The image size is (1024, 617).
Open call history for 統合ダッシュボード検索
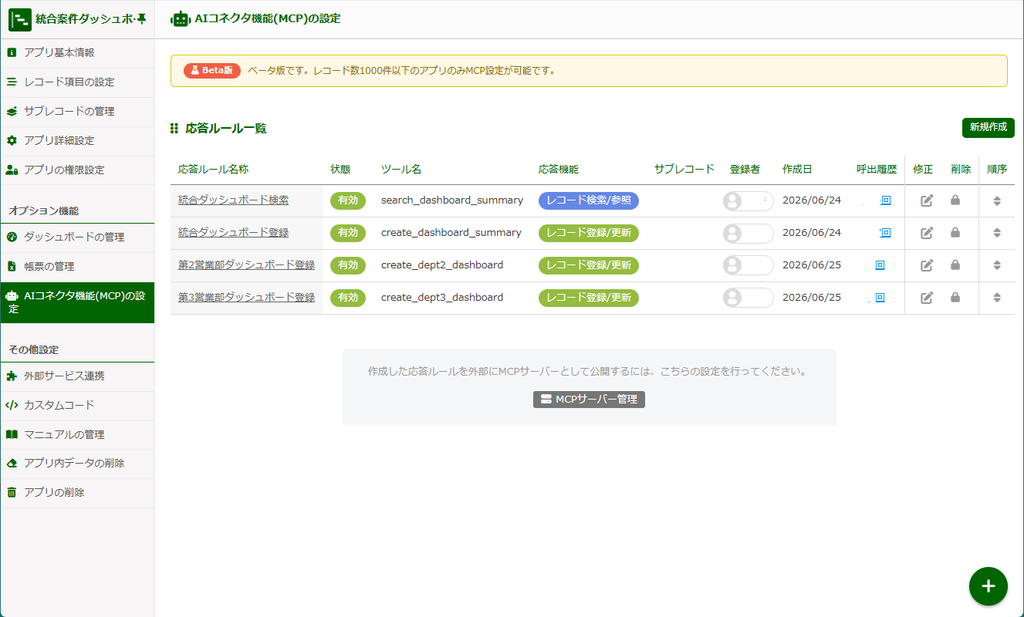[886, 200]
